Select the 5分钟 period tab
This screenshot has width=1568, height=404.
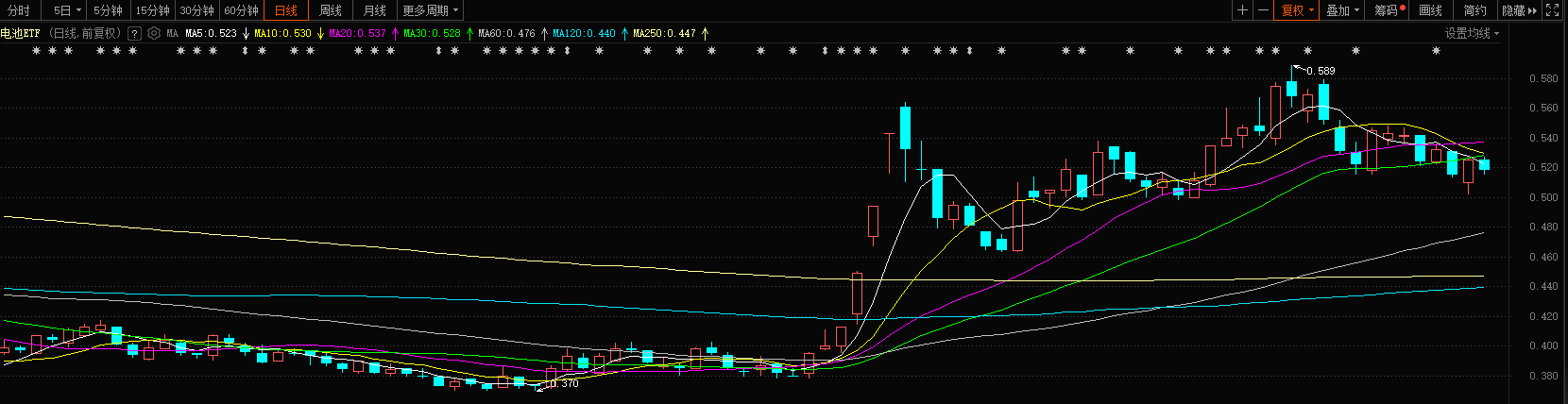click(108, 10)
